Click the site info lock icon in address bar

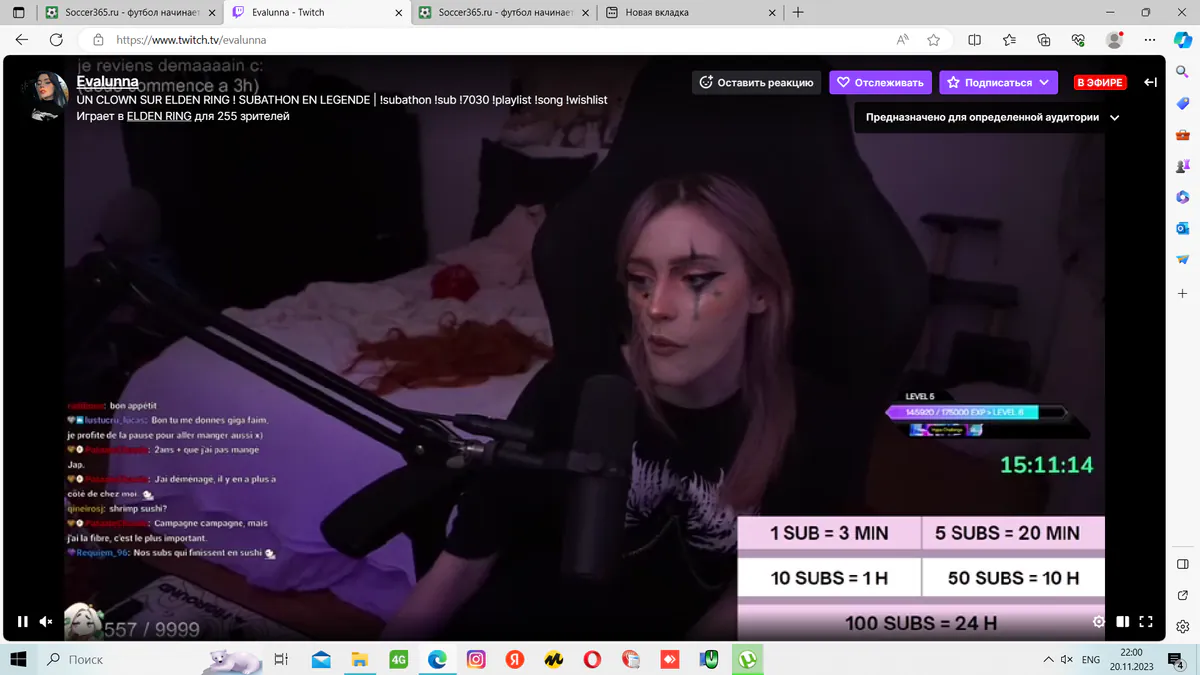pyautogui.click(x=97, y=40)
